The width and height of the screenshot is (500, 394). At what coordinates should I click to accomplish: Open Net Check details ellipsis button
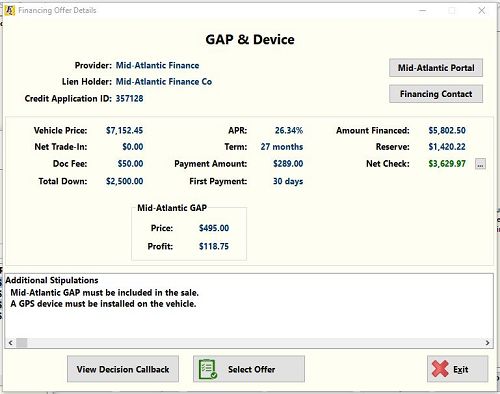click(x=480, y=164)
